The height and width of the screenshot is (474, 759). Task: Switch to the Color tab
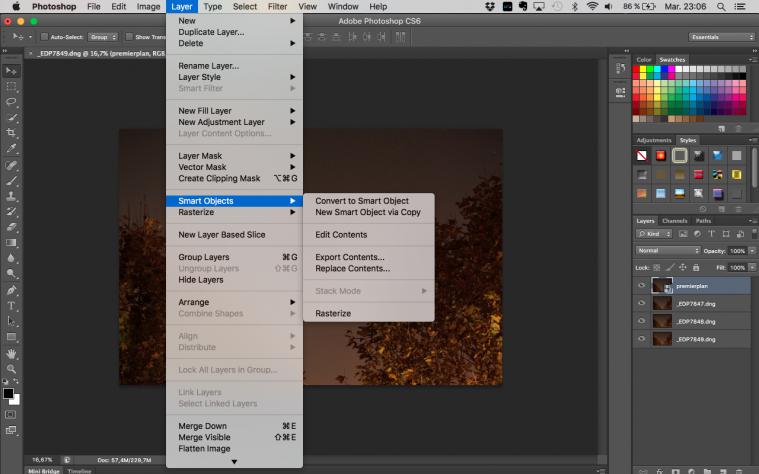point(643,60)
